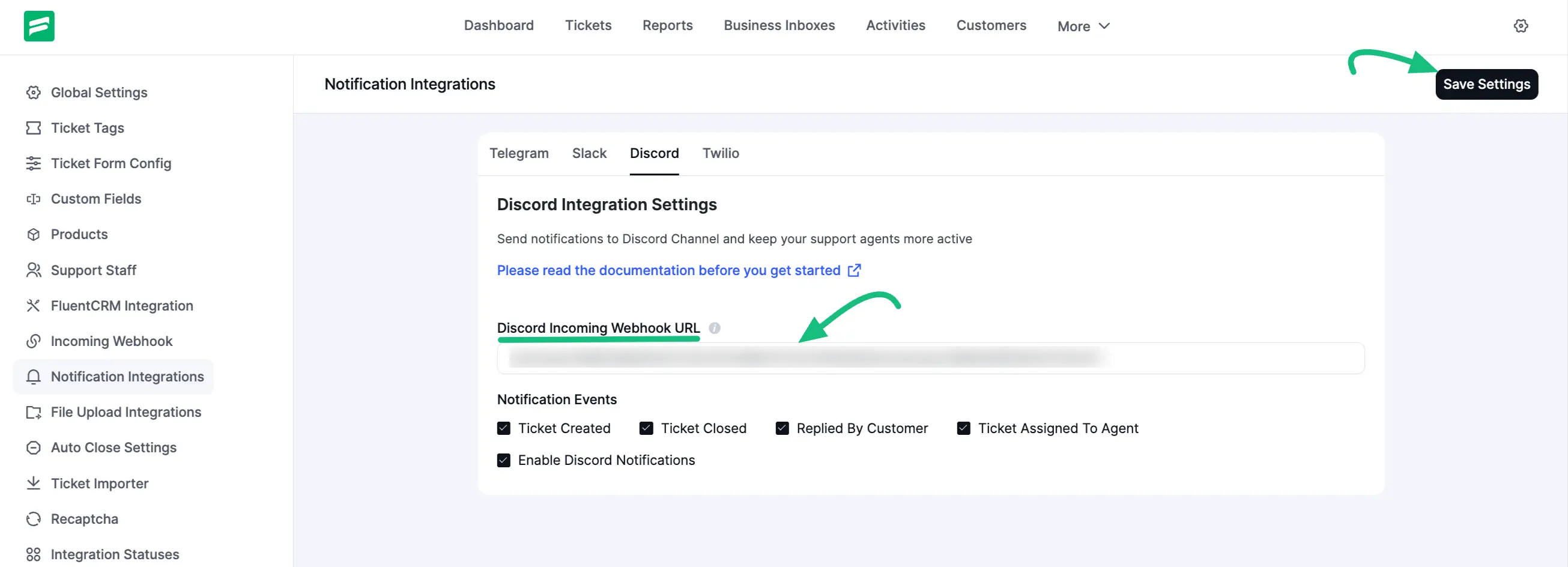Click the Products box icon

click(x=34, y=234)
